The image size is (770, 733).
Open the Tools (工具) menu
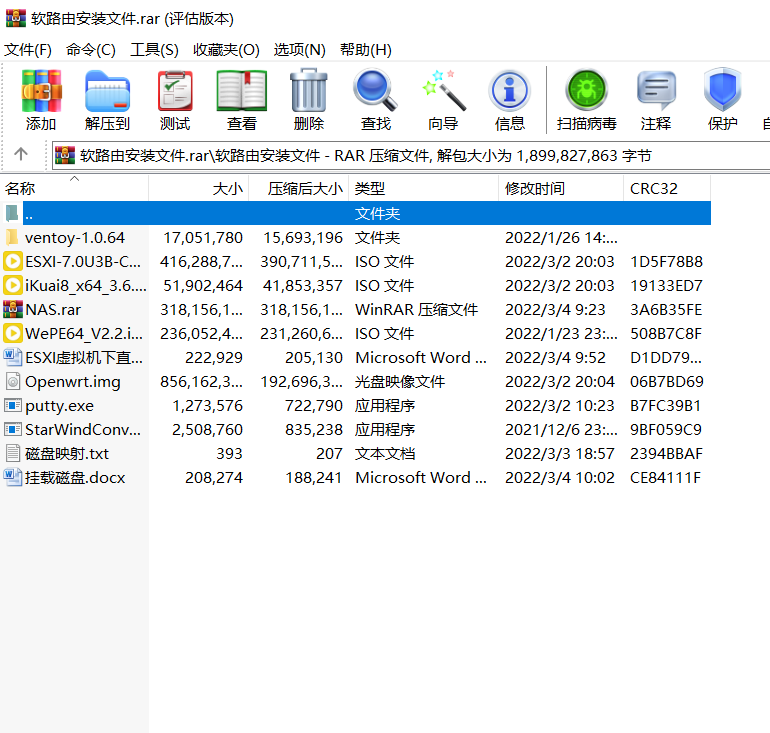[x=154, y=49]
